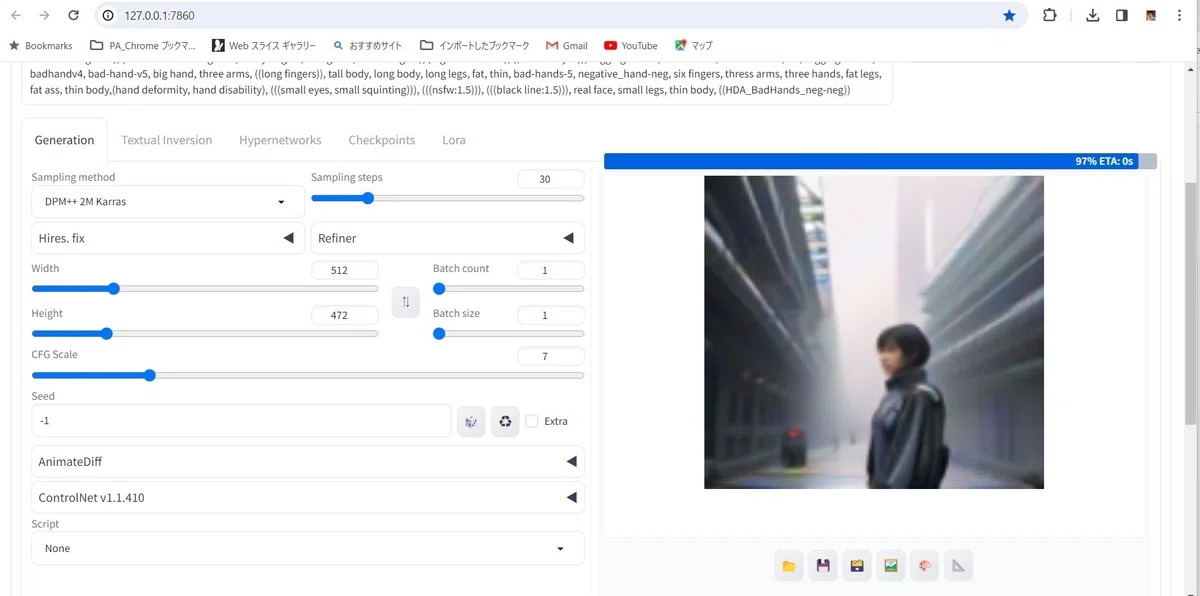Click the Batch count value field

(x=551, y=270)
